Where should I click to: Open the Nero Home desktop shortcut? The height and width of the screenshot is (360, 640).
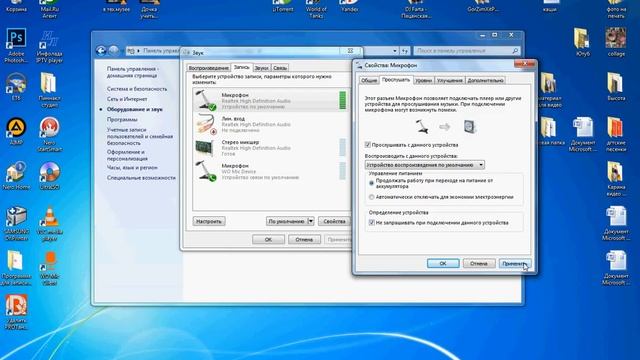(16, 176)
